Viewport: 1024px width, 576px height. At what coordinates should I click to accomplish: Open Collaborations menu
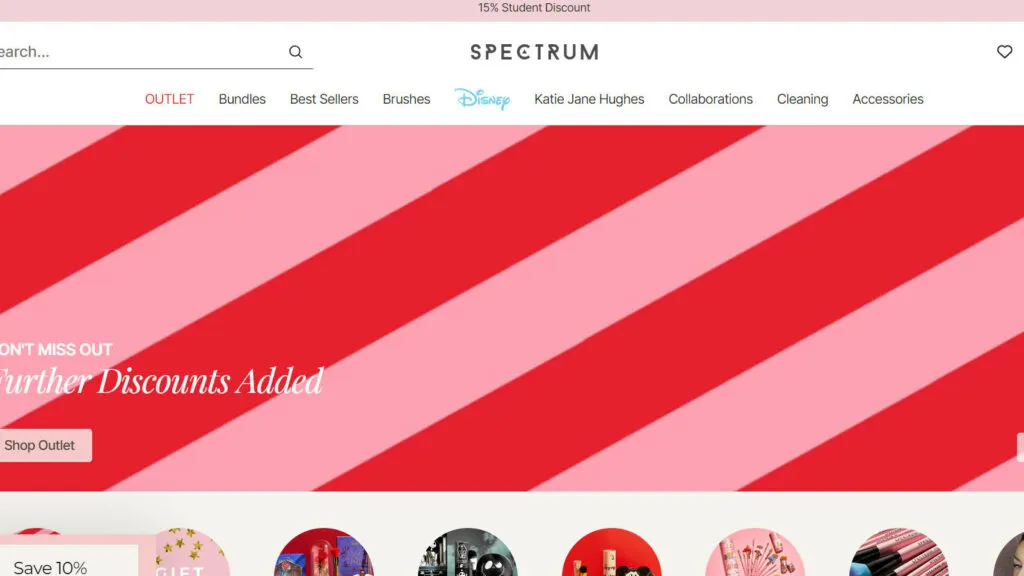(x=711, y=99)
